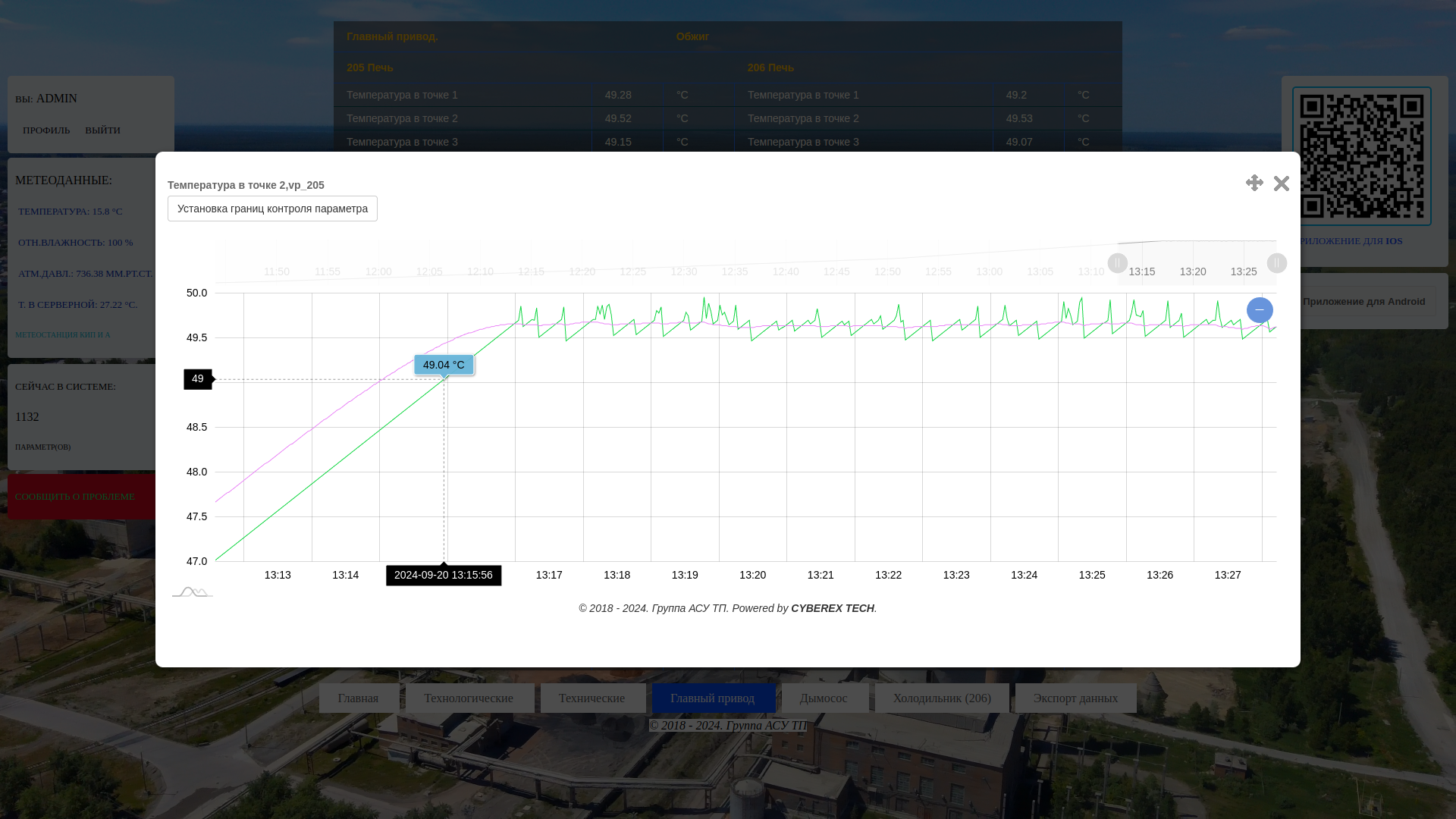Open the Метеостанция КИП и А link
Image resolution: width=1456 pixels, height=819 pixels.
click(63, 334)
